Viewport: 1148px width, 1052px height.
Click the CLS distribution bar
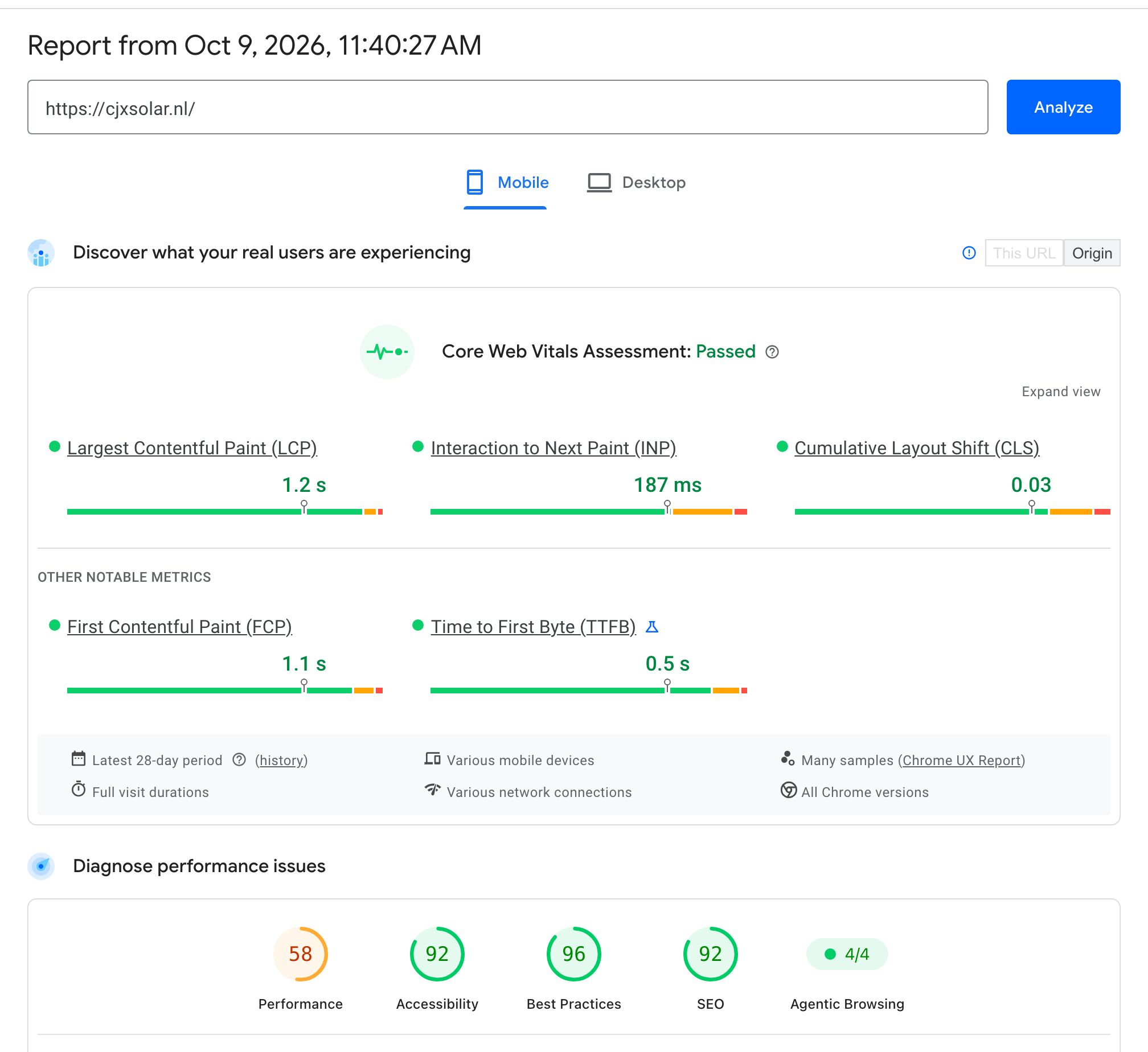point(953,512)
